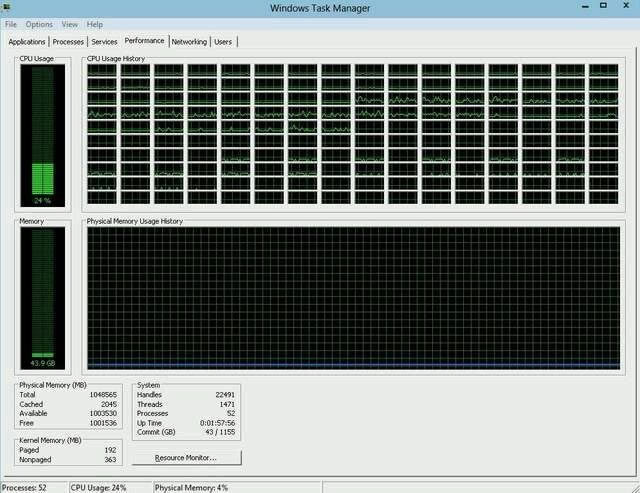Click the Memory gauge showing 43.9 GB

tap(42, 298)
